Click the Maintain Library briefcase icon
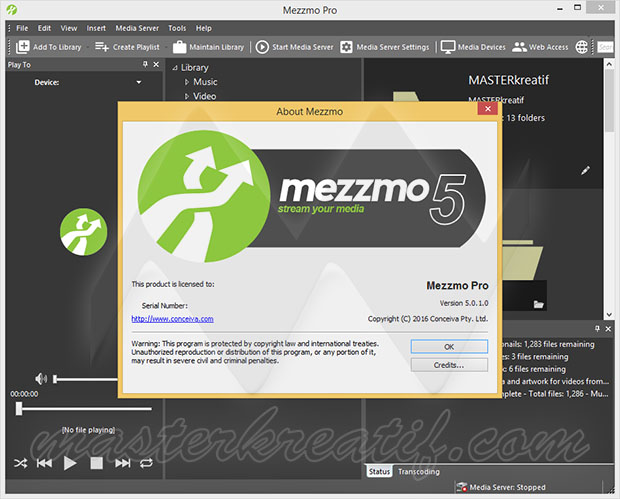The height and width of the screenshot is (499, 620). (180, 47)
